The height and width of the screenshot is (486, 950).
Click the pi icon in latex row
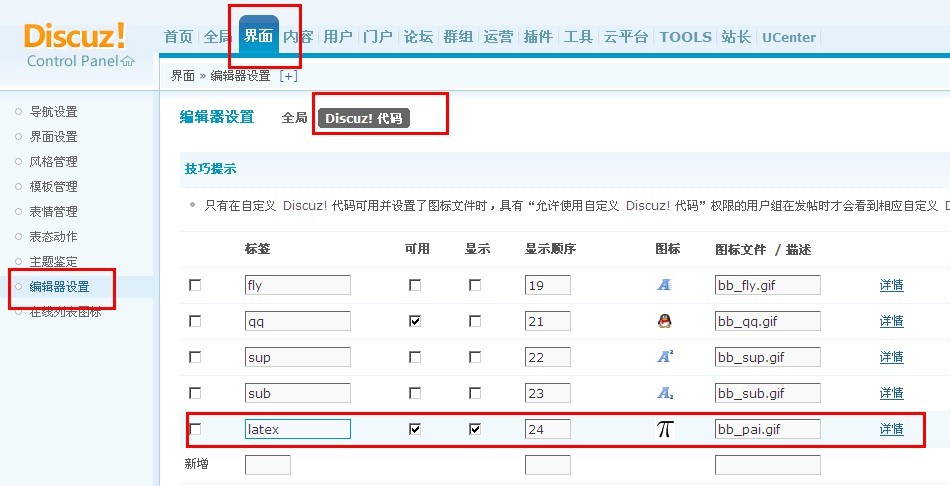click(x=665, y=429)
